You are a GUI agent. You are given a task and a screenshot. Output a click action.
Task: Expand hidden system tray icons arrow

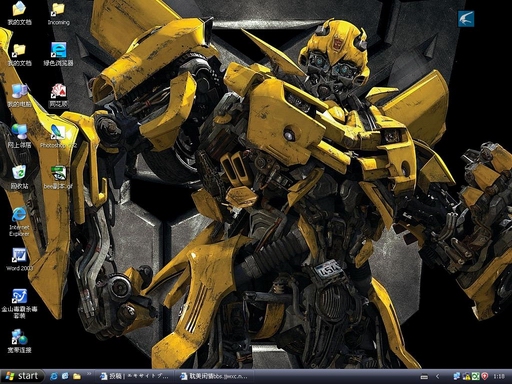point(437,376)
